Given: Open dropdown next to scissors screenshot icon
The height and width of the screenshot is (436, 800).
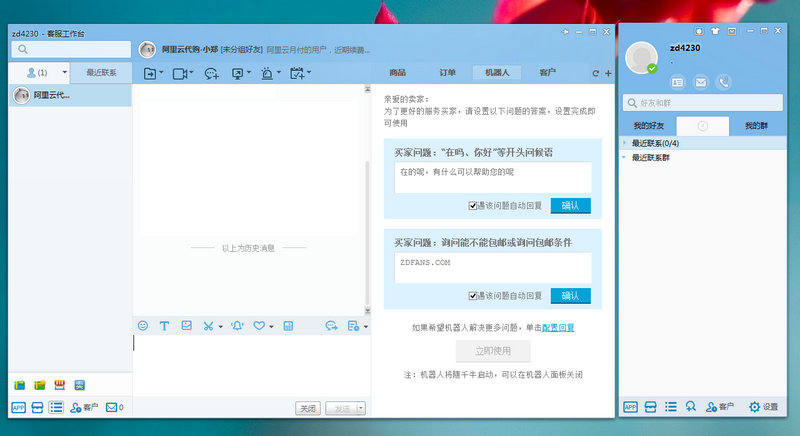Looking at the screenshot, I should [x=220, y=326].
